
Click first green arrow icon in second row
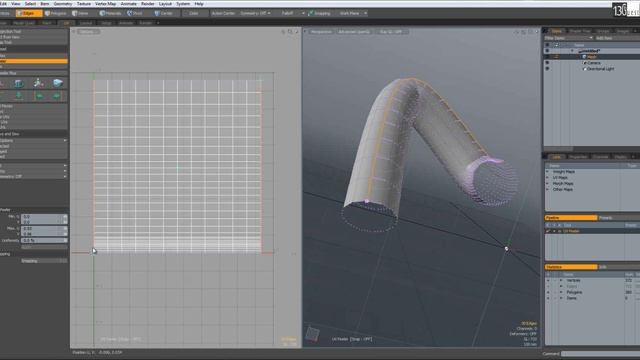(x=39, y=96)
